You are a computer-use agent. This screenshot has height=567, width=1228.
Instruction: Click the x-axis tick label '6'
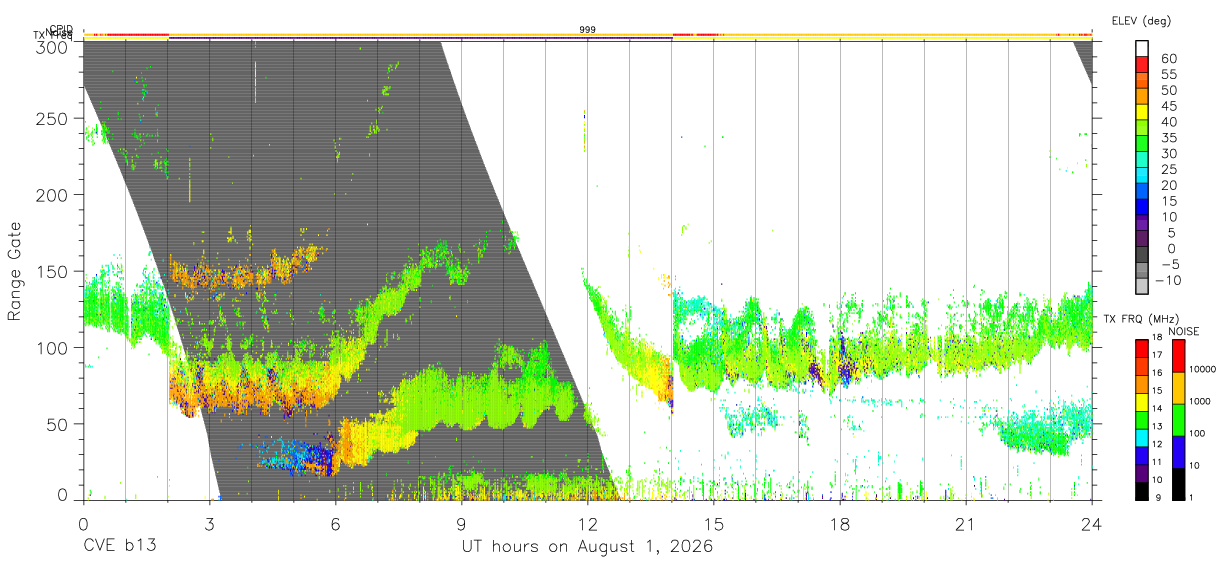(x=335, y=524)
